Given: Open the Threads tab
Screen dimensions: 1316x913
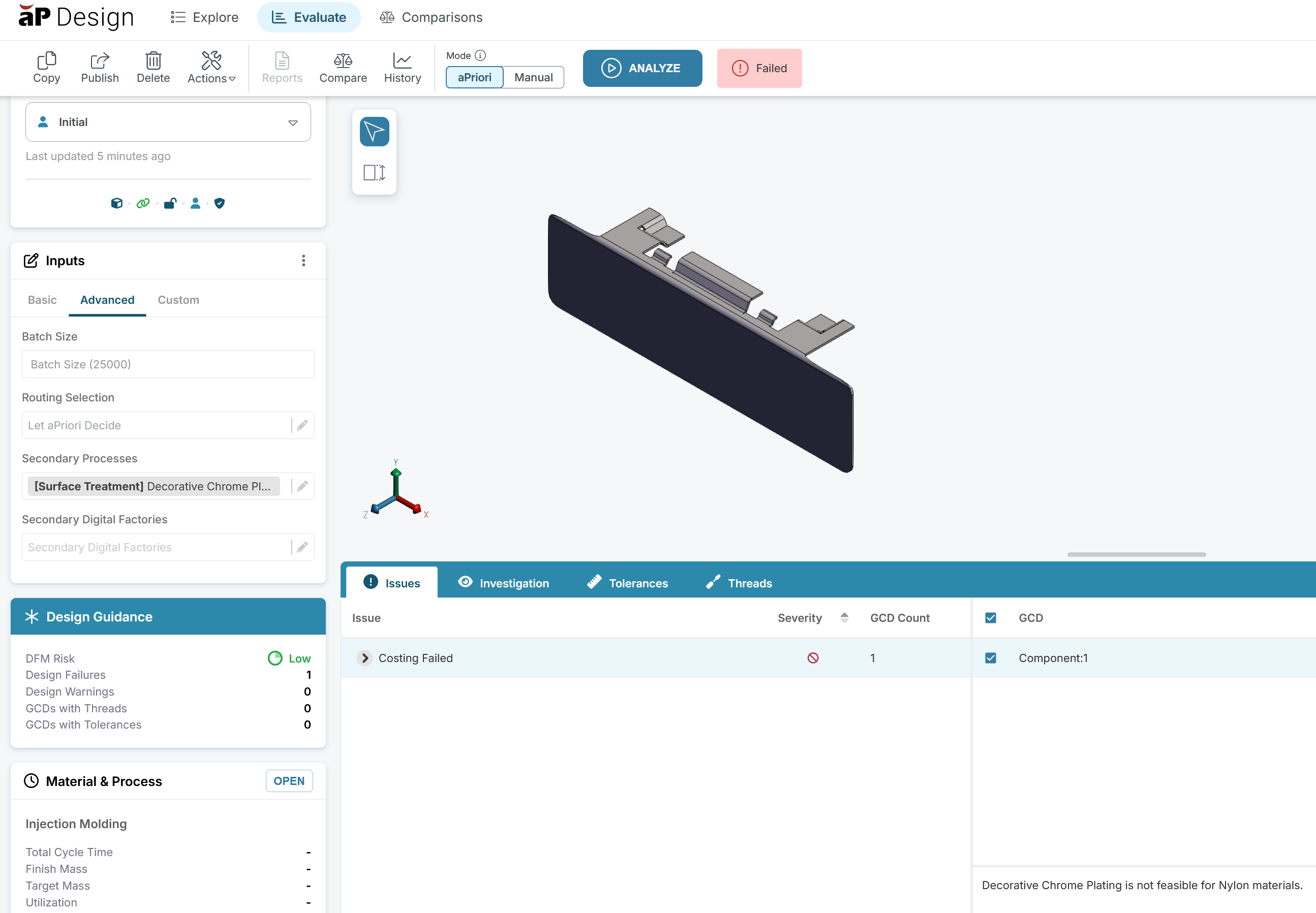Looking at the screenshot, I should pos(739,582).
